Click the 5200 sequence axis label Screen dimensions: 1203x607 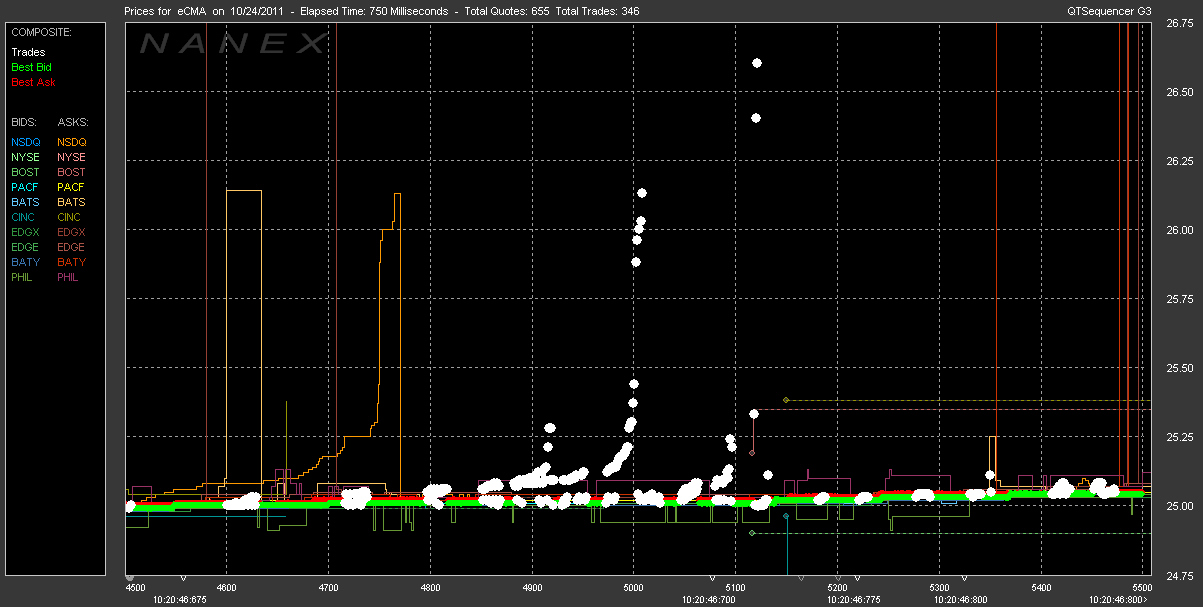point(838,588)
